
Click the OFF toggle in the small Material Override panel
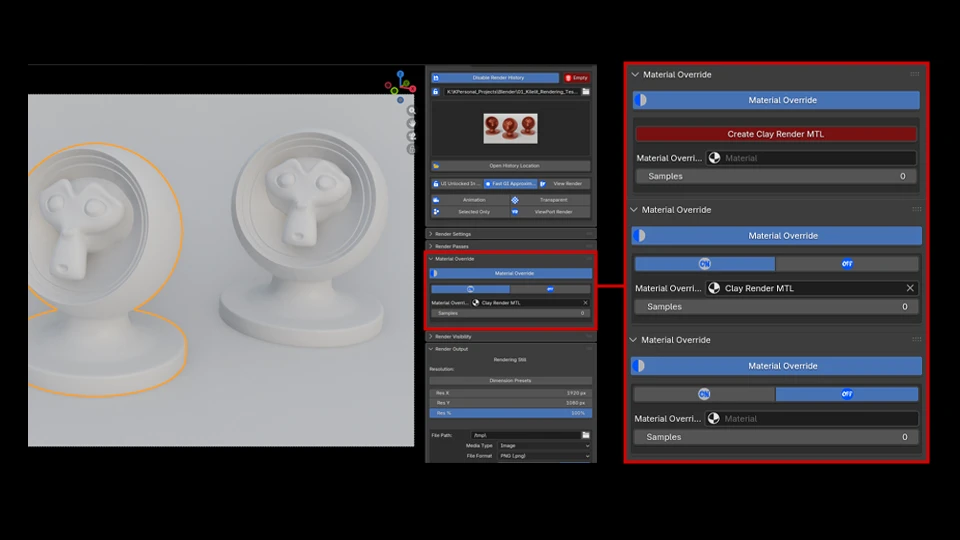[x=550, y=289]
